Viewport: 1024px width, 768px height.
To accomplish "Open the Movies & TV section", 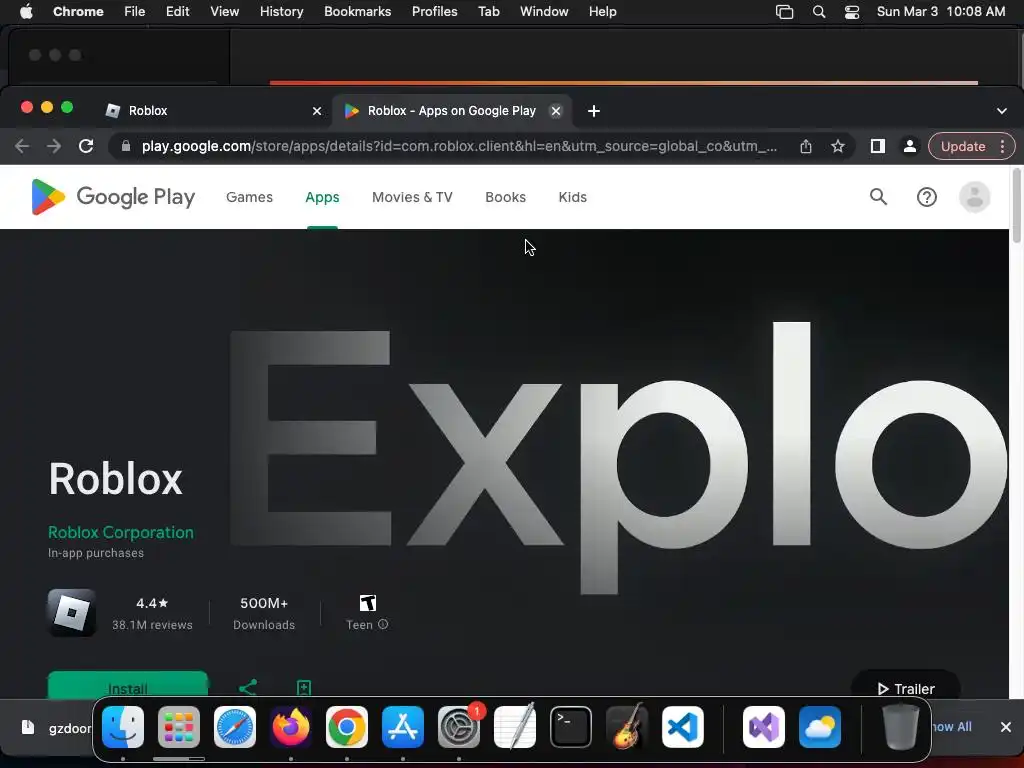I will [412, 197].
